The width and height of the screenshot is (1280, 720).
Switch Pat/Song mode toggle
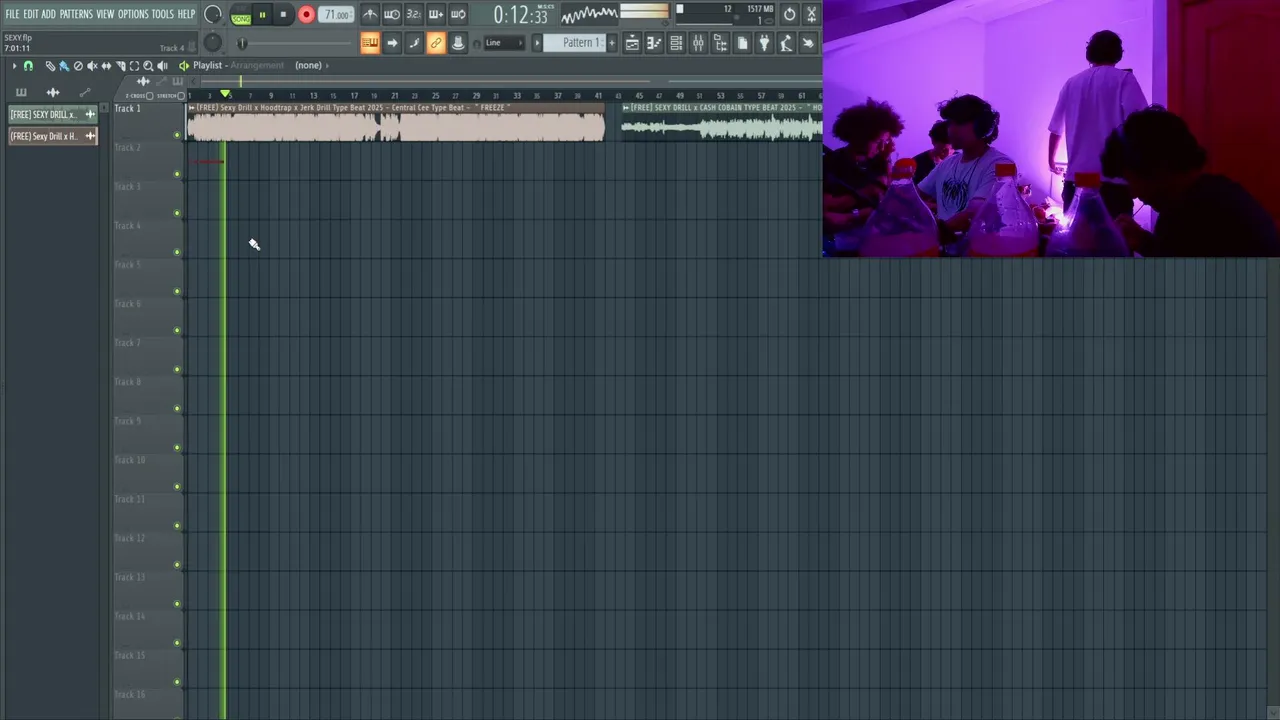point(241,16)
